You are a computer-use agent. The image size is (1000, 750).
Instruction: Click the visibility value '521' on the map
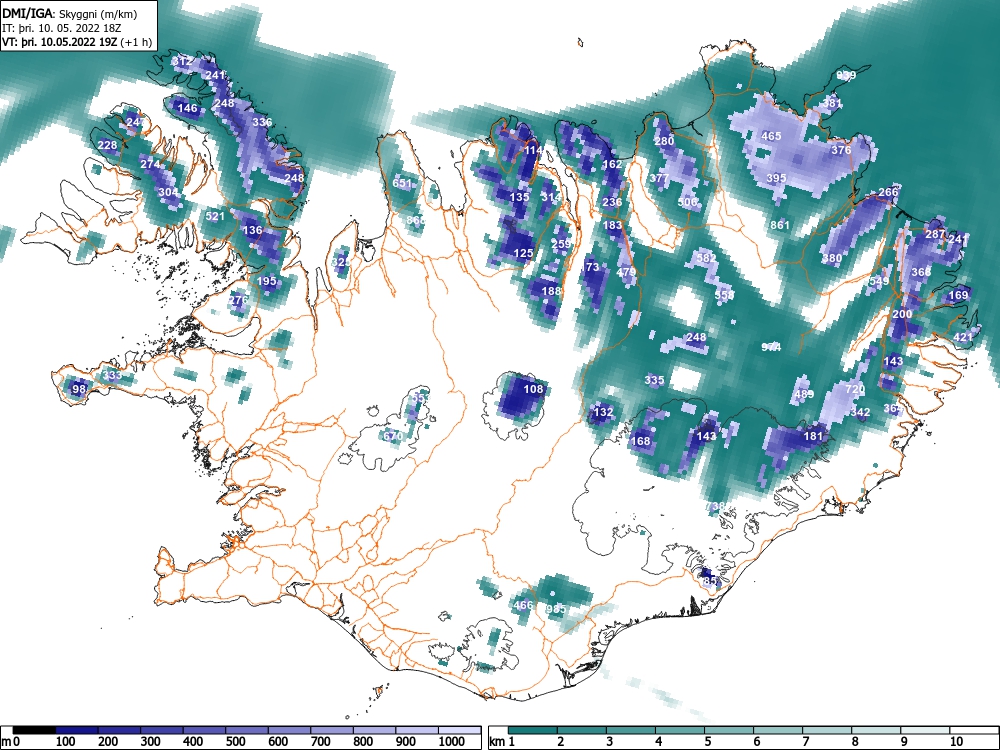(x=215, y=216)
